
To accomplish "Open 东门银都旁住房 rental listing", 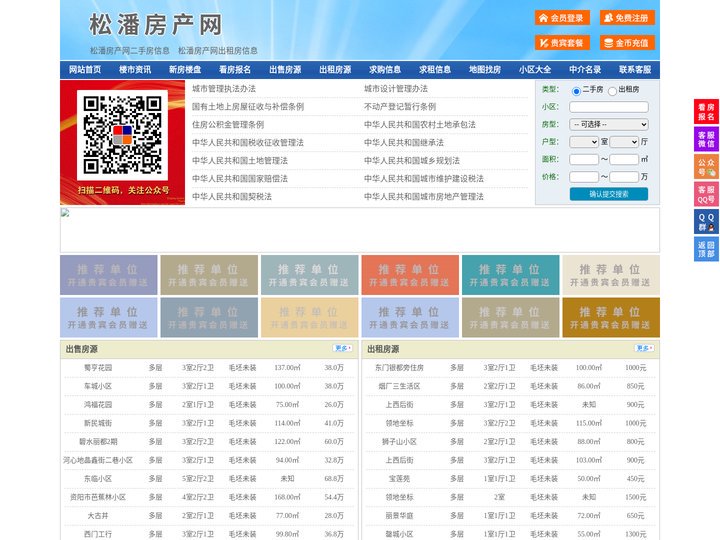I will [399, 368].
